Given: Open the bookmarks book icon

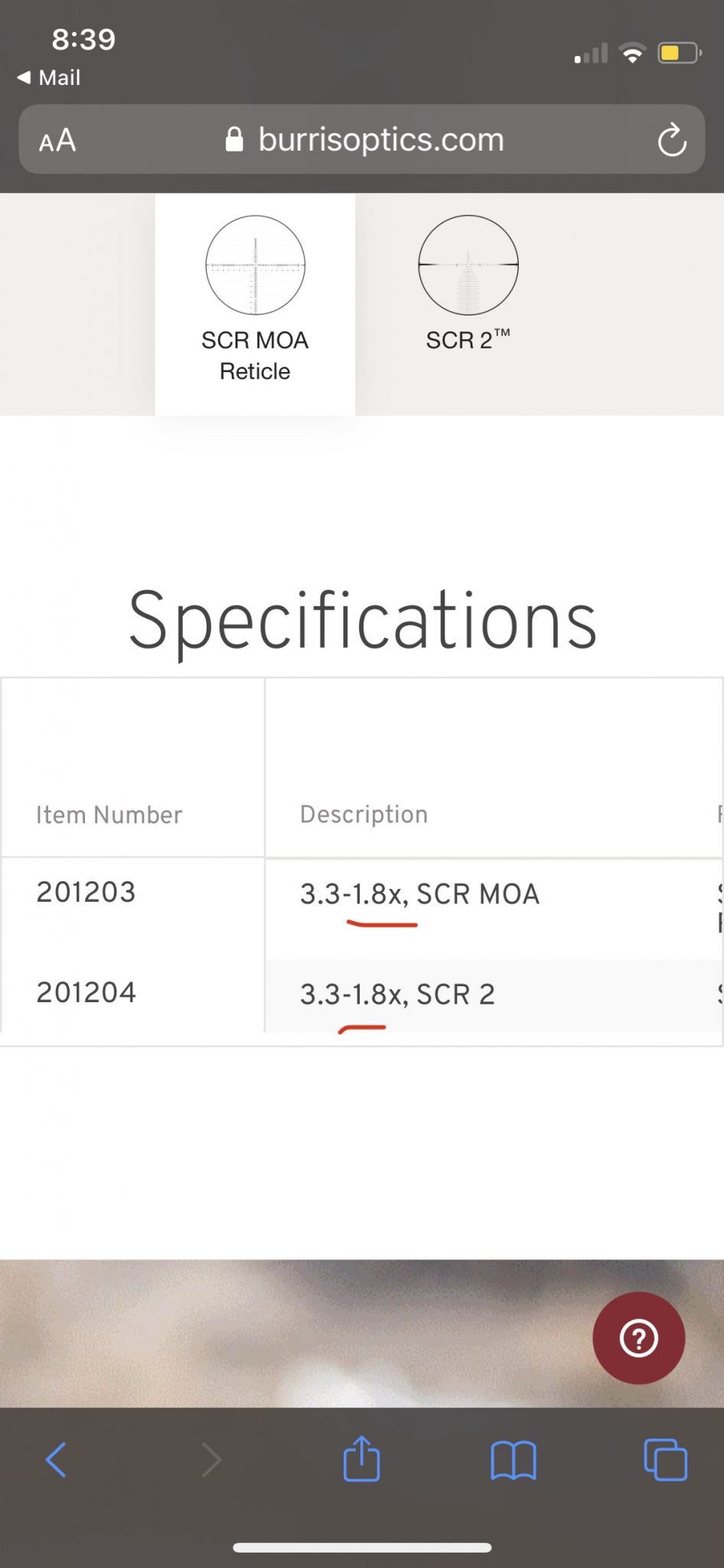Looking at the screenshot, I should coord(513,1460).
